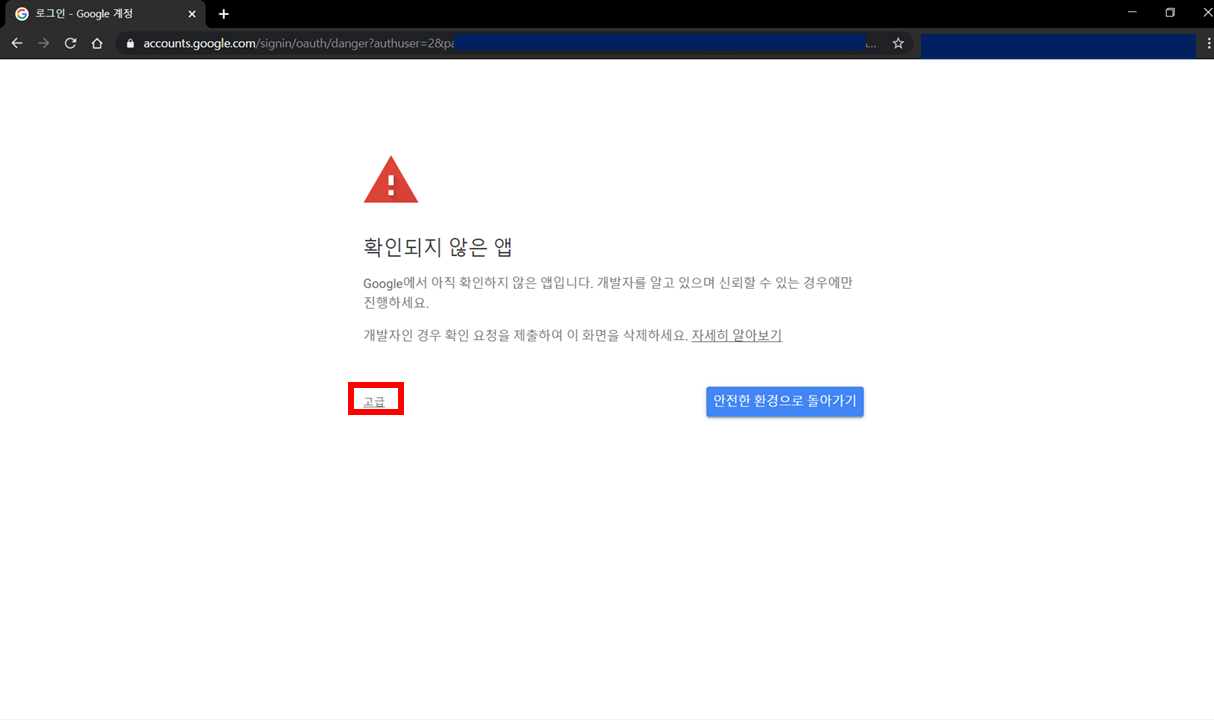Select the 로그인 - Google 계정 tab
1214x720 pixels.
coord(104,14)
